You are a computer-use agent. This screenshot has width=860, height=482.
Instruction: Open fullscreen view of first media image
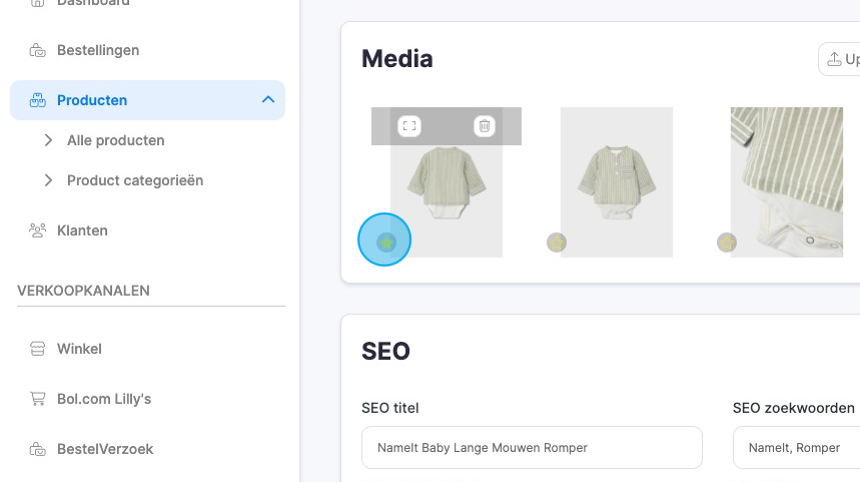pos(409,126)
